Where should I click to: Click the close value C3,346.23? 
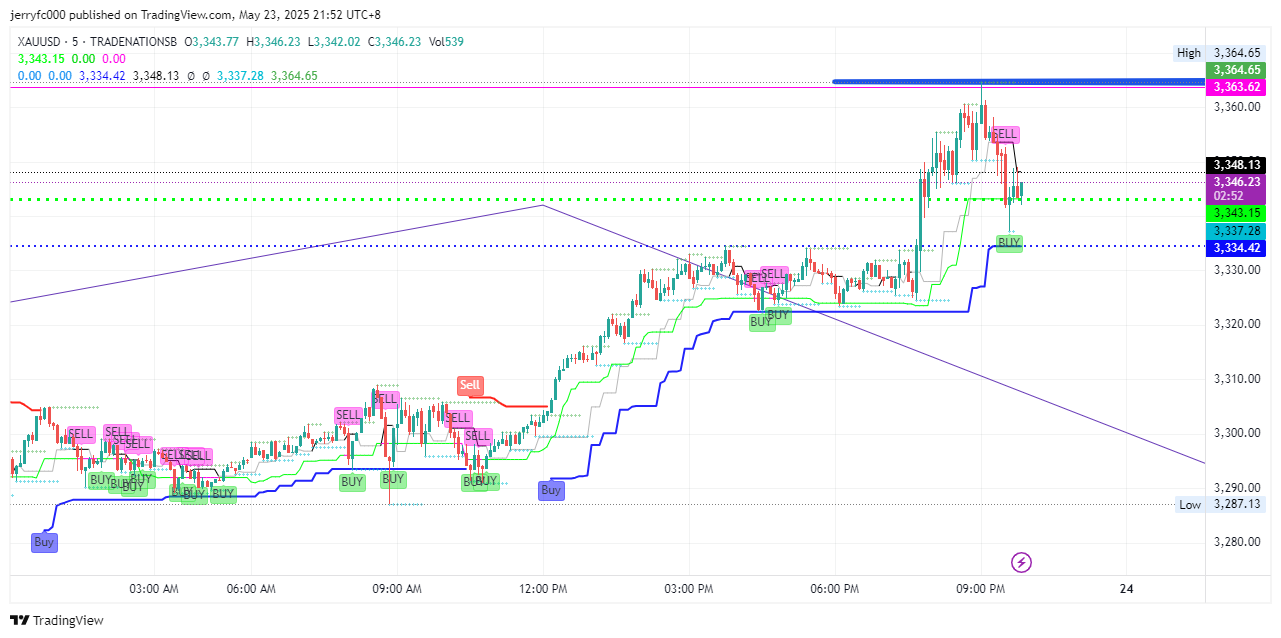(x=394, y=42)
